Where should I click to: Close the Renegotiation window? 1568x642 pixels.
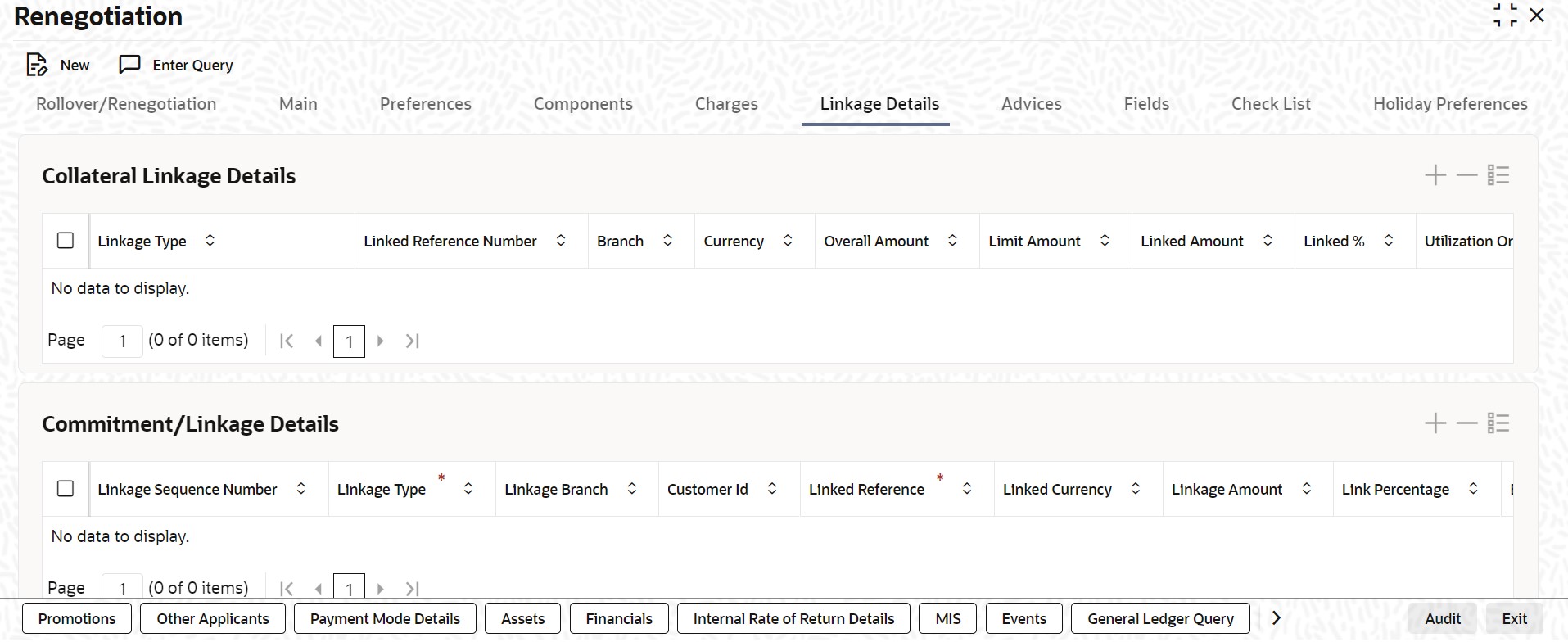point(1537,16)
